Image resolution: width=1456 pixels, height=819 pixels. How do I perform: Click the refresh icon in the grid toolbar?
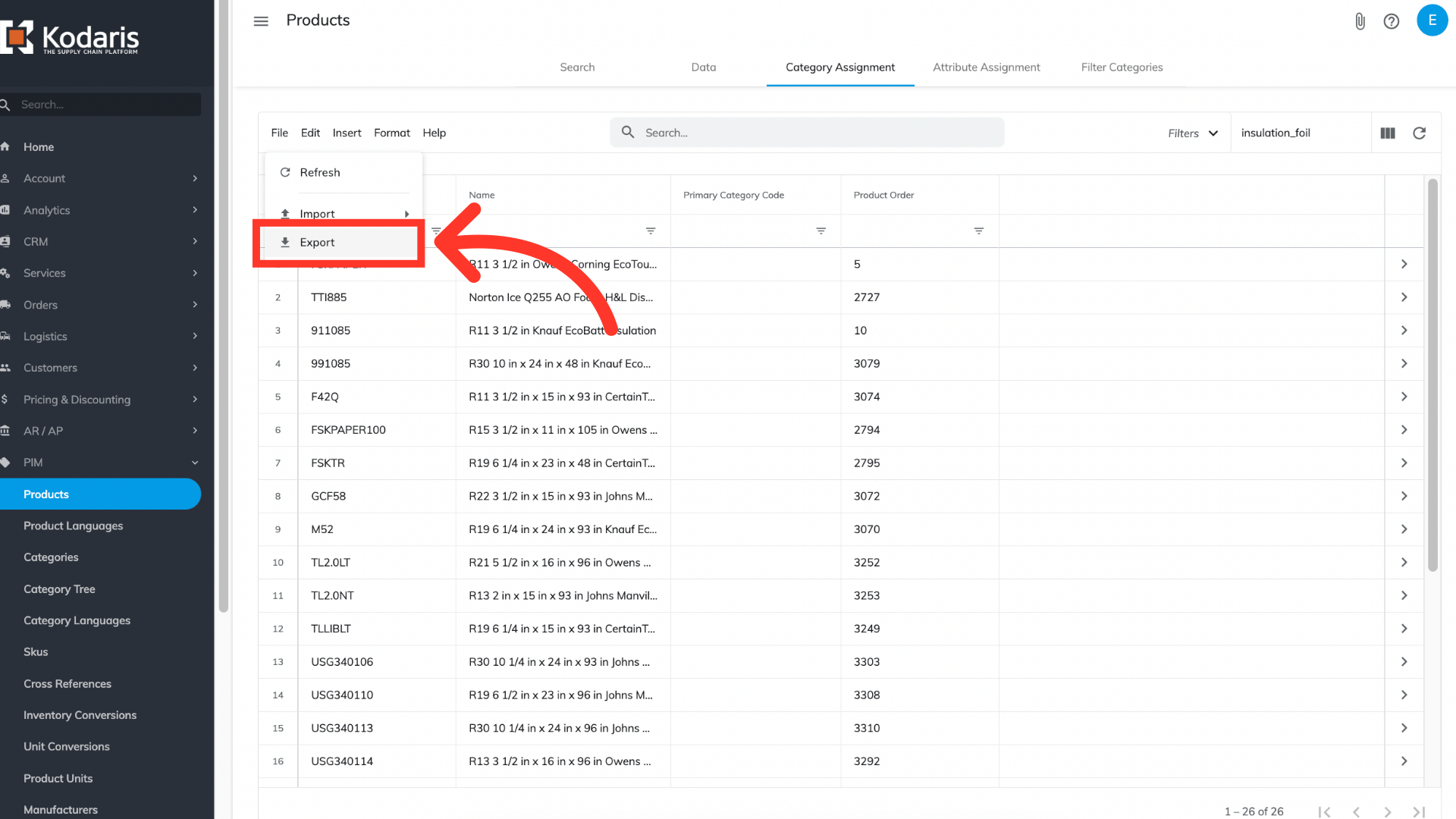coord(1419,133)
